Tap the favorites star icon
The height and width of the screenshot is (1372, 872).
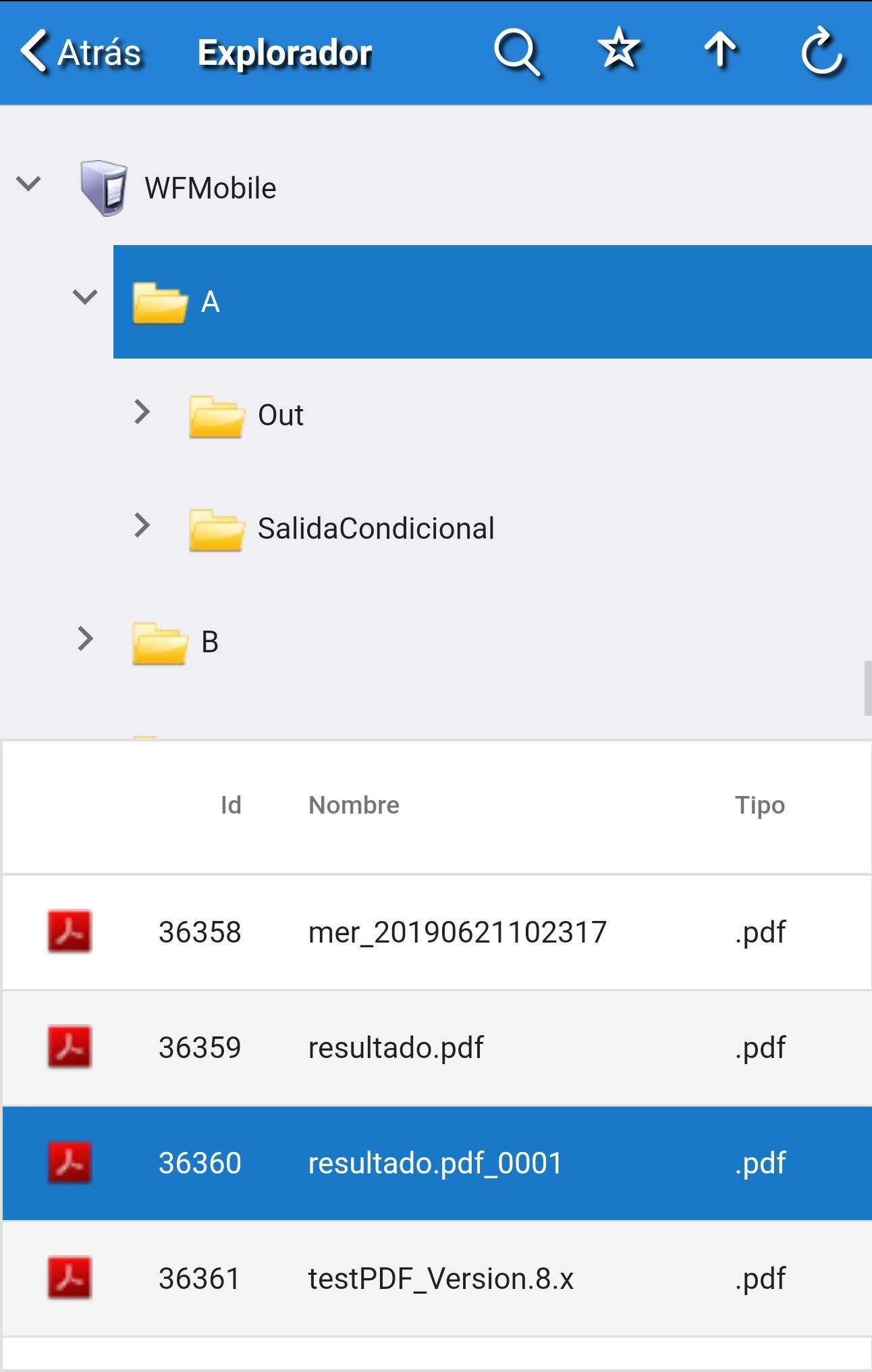619,49
